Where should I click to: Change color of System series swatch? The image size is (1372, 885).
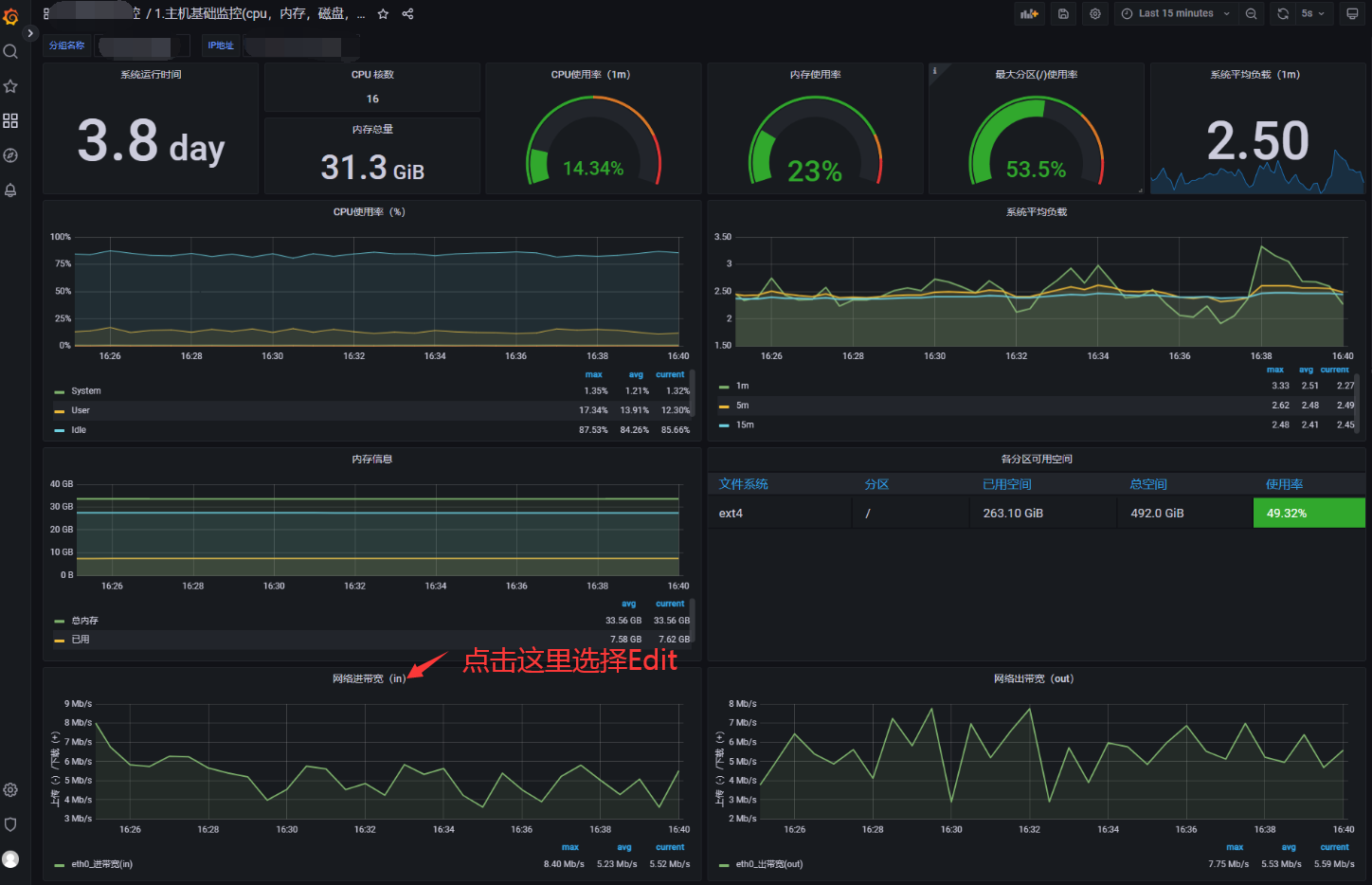click(60, 392)
